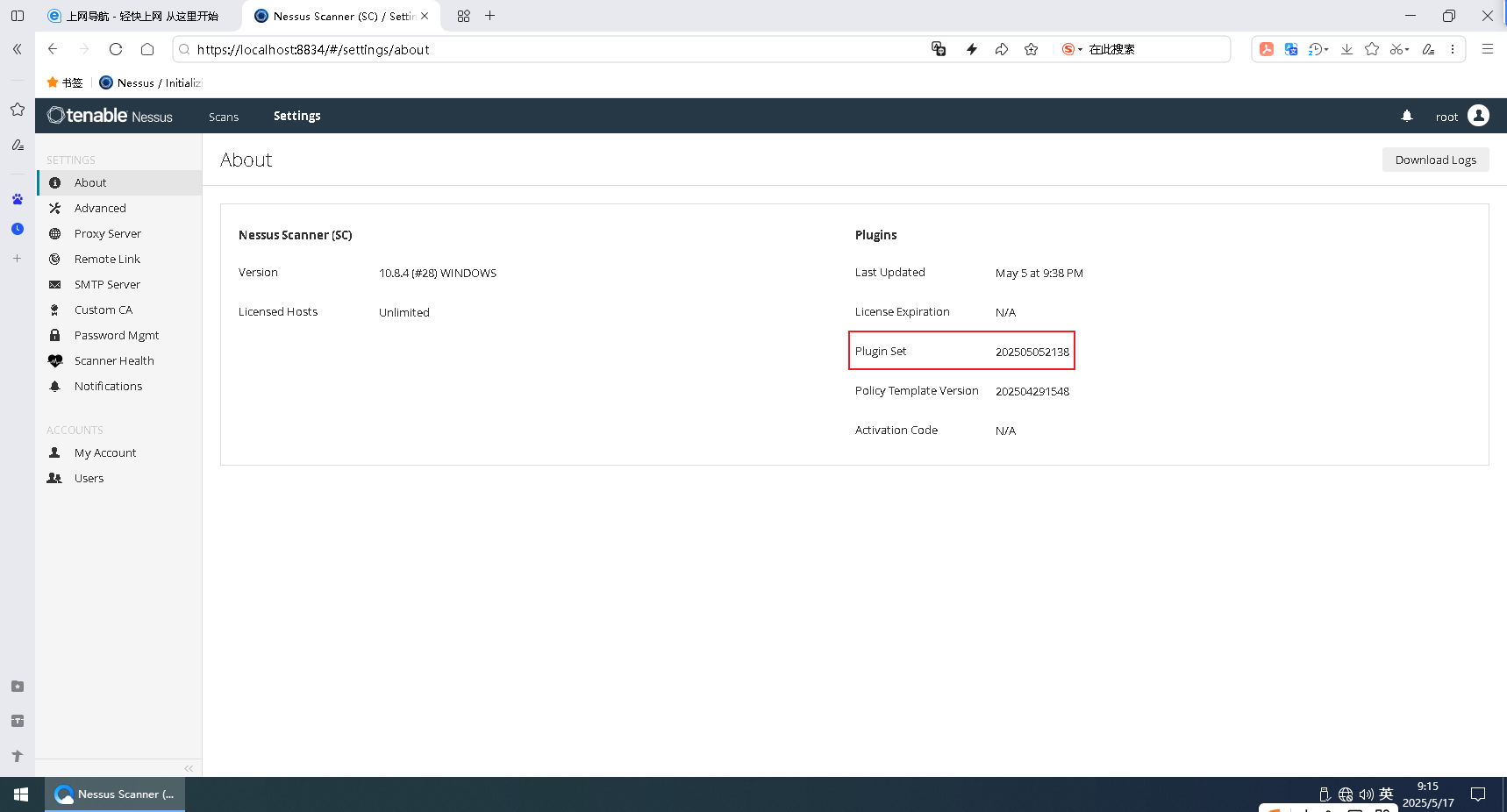
Task: Open the Scans navigation tab
Action: tap(224, 117)
